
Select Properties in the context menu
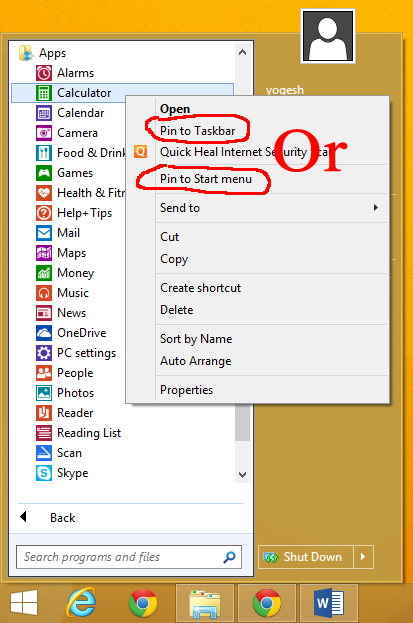pos(186,390)
